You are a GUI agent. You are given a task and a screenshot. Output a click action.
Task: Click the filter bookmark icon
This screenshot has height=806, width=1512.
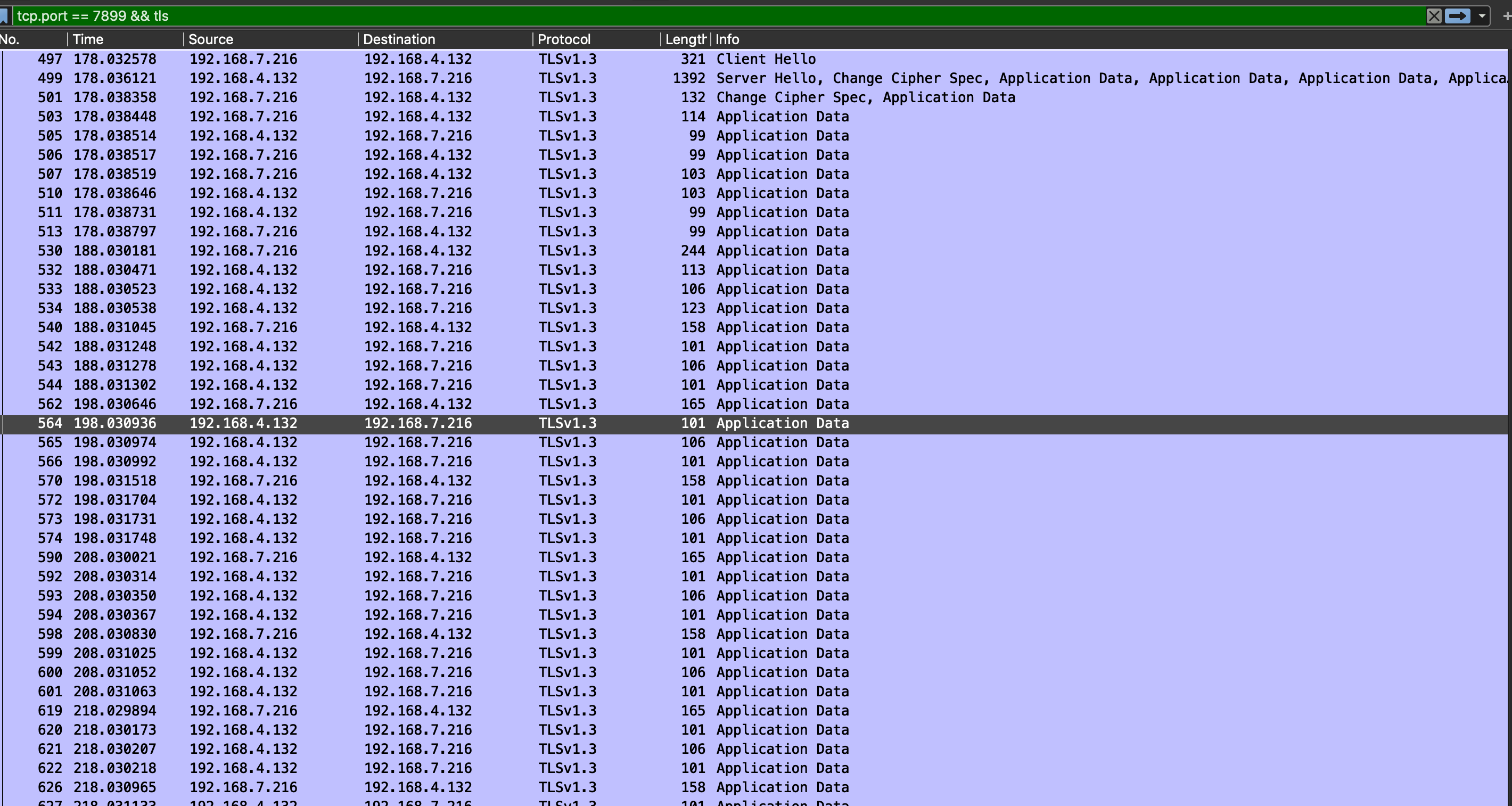click(4, 16)
